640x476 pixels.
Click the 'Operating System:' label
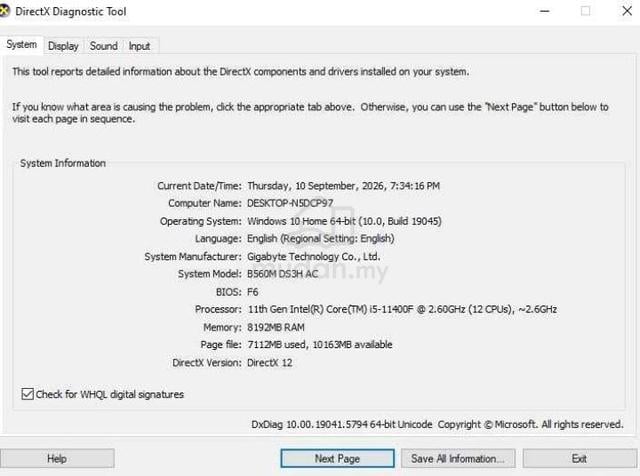[x=201, y=221]
